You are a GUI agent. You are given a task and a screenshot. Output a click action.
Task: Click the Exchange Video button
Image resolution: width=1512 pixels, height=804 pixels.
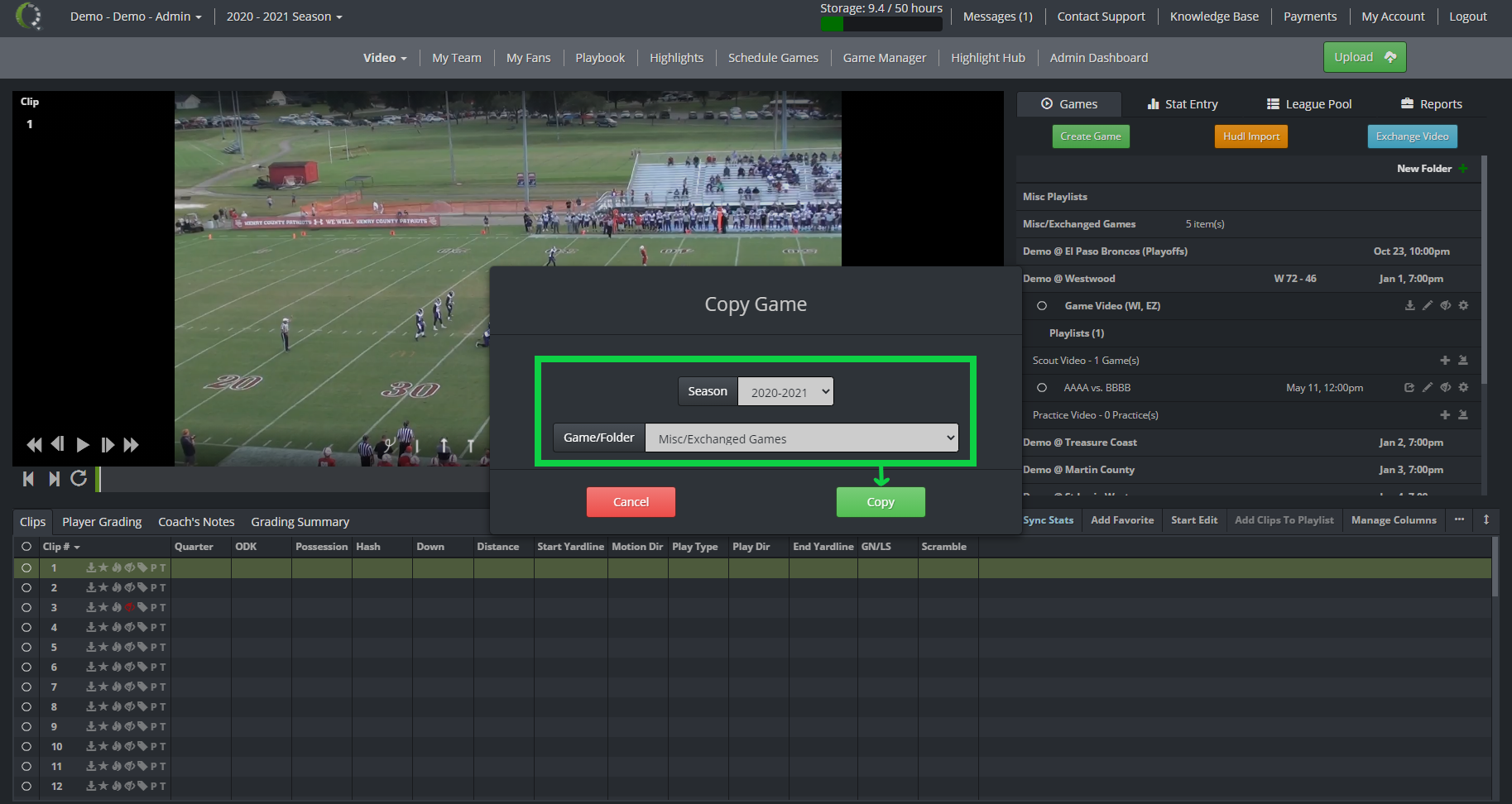1413,136
